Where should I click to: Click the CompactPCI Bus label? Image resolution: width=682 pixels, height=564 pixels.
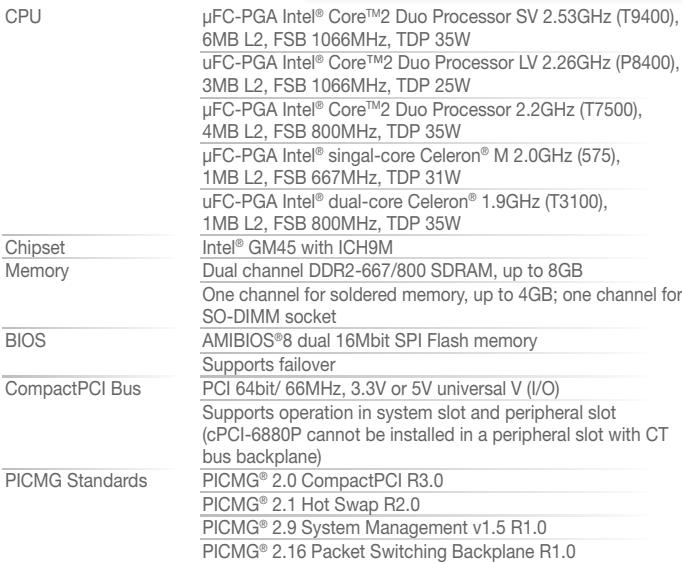click(x=73, y=389)
